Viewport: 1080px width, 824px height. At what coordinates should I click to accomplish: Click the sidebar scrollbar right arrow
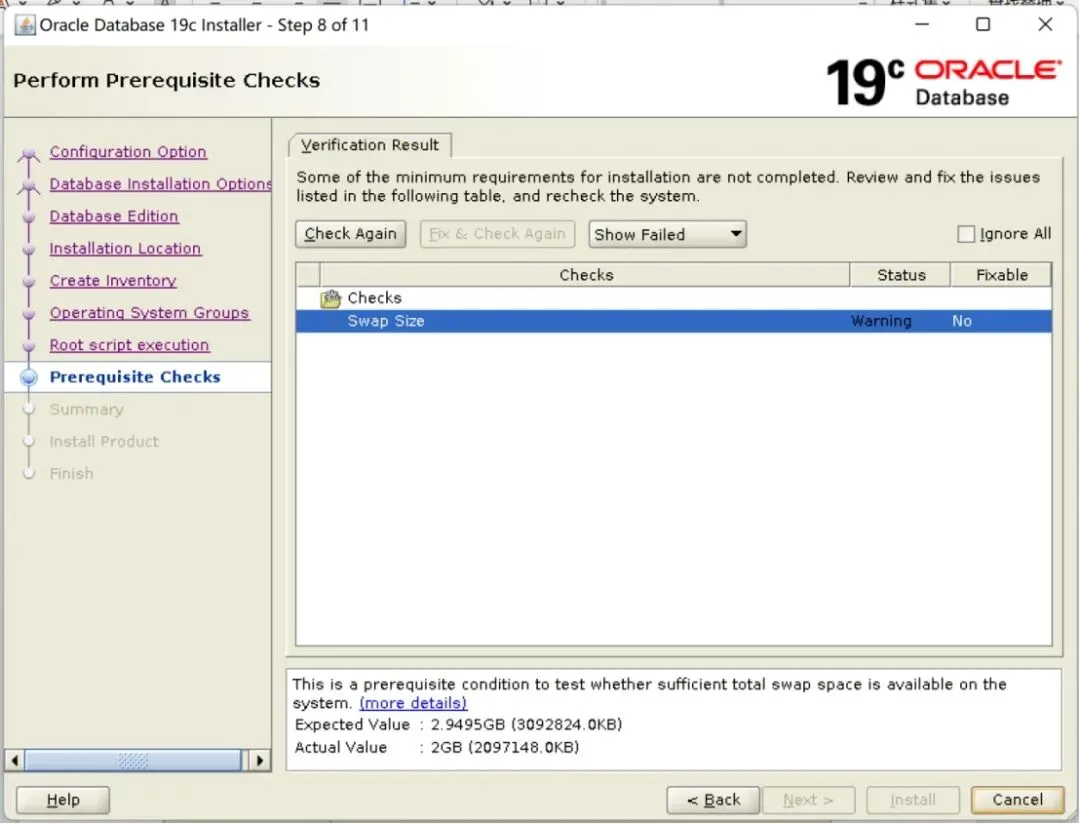tap(259, 761)
